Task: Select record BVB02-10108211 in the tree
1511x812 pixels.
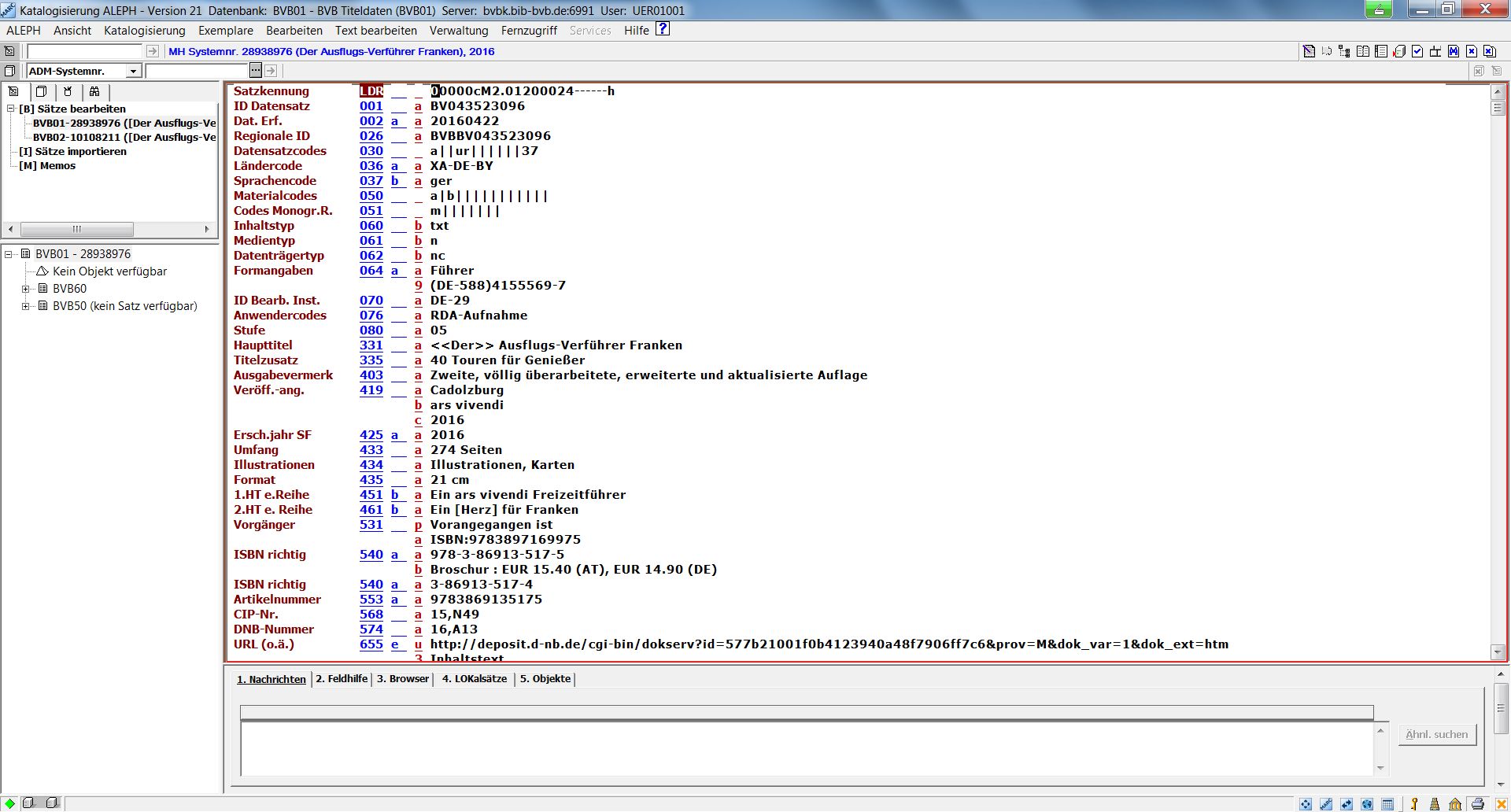Action: tap(124, 137)
